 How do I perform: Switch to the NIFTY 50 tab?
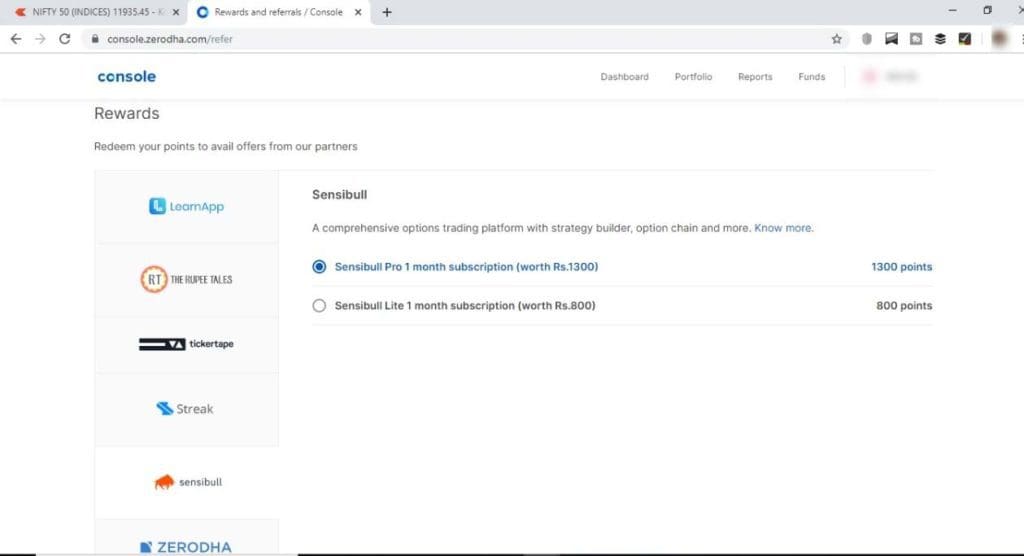[95, 12]
